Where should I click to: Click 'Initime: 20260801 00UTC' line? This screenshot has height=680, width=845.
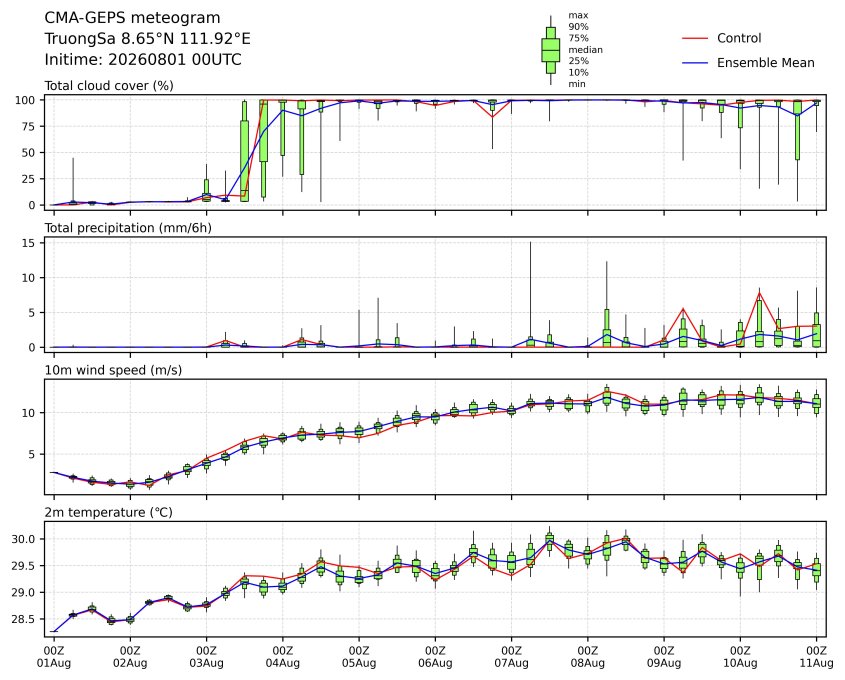coord(143,59)
